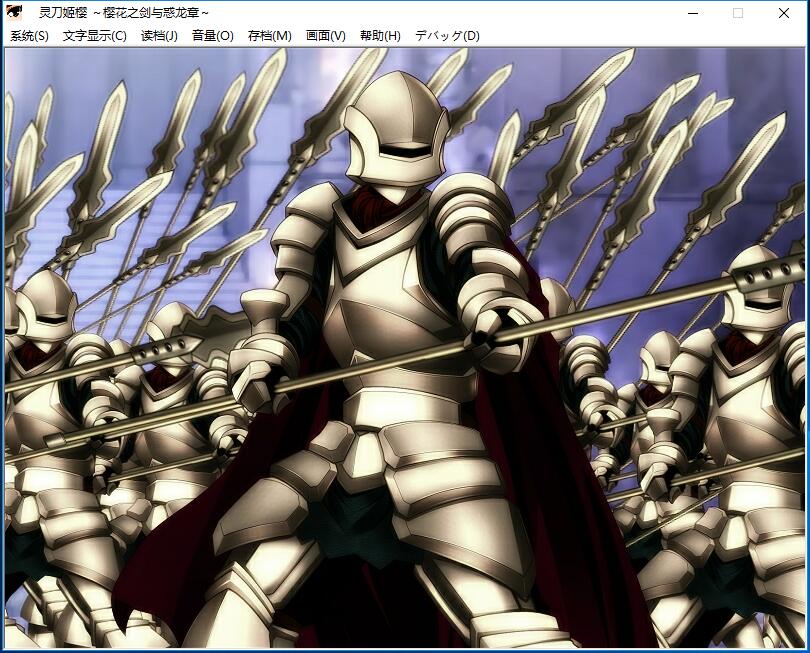Open the 系统(S) menu
810x653 pixels.
pyautogui.click(x=29, y=36)
